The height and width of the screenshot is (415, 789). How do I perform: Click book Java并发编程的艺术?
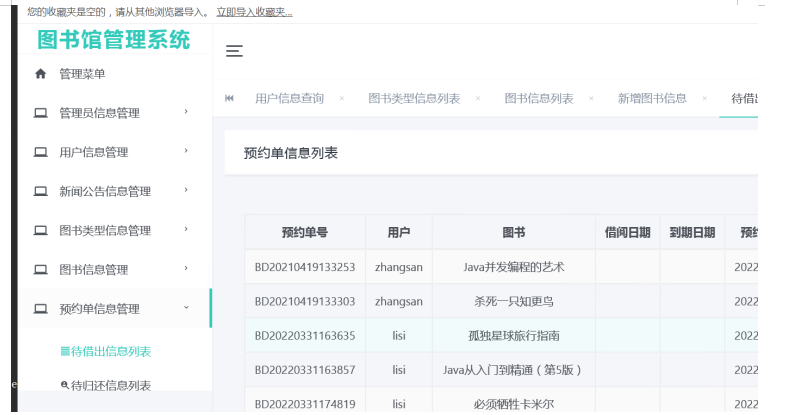pyautogui.click(x=514, y=267)
